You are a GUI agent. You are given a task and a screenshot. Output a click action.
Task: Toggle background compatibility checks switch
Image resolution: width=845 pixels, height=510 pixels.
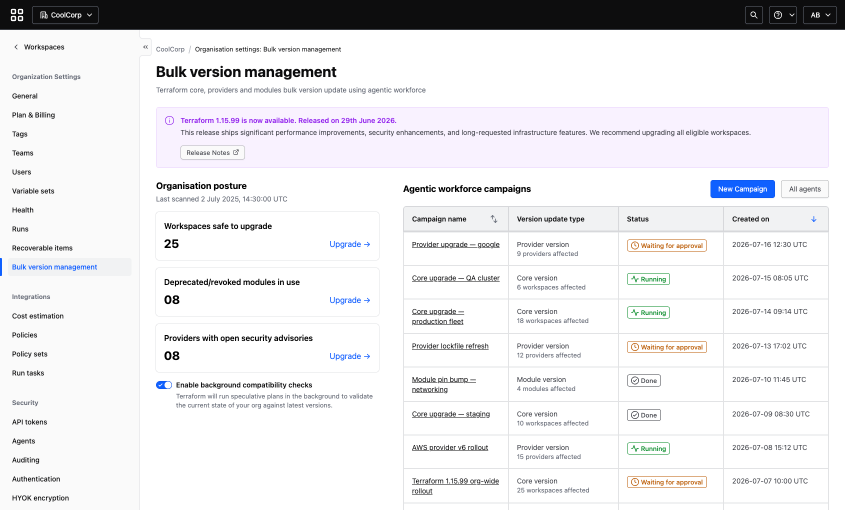[x=164, y=385]
